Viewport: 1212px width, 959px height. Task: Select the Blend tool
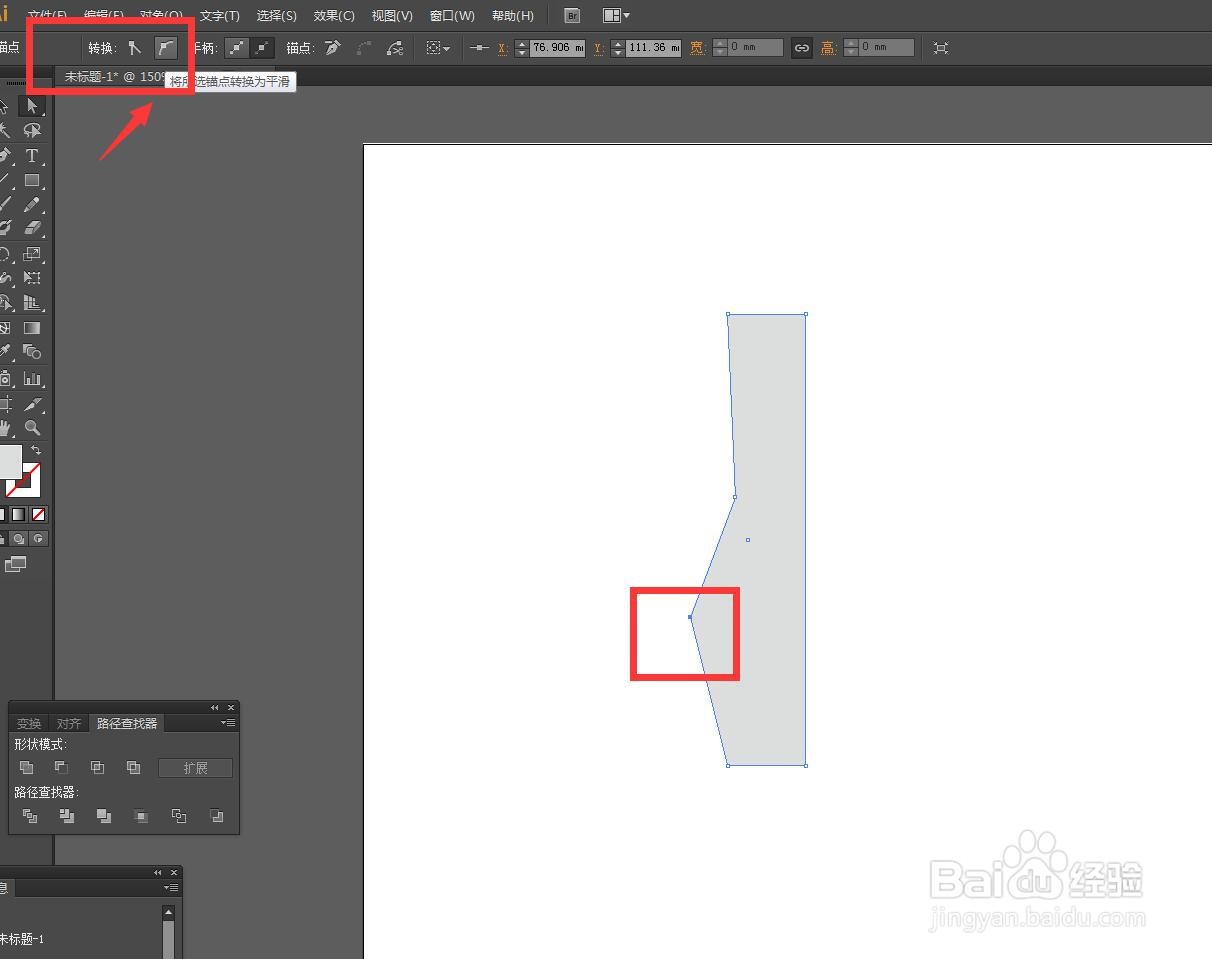(x=32, y=352)
